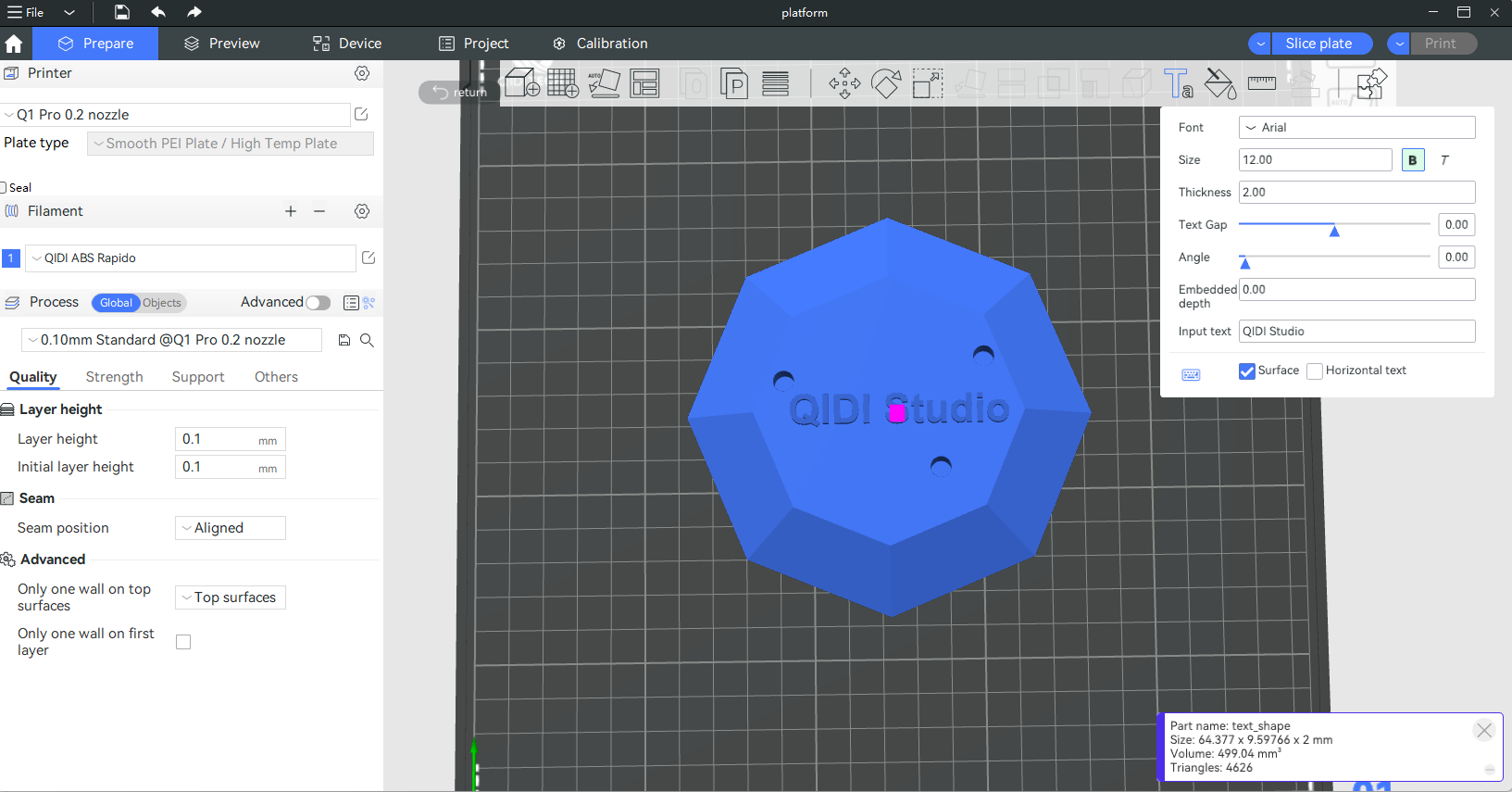The width and height of the screenshot is (1512, 792).
Task: Open the Seam position dropdown
Action: (x=231, y=528)
